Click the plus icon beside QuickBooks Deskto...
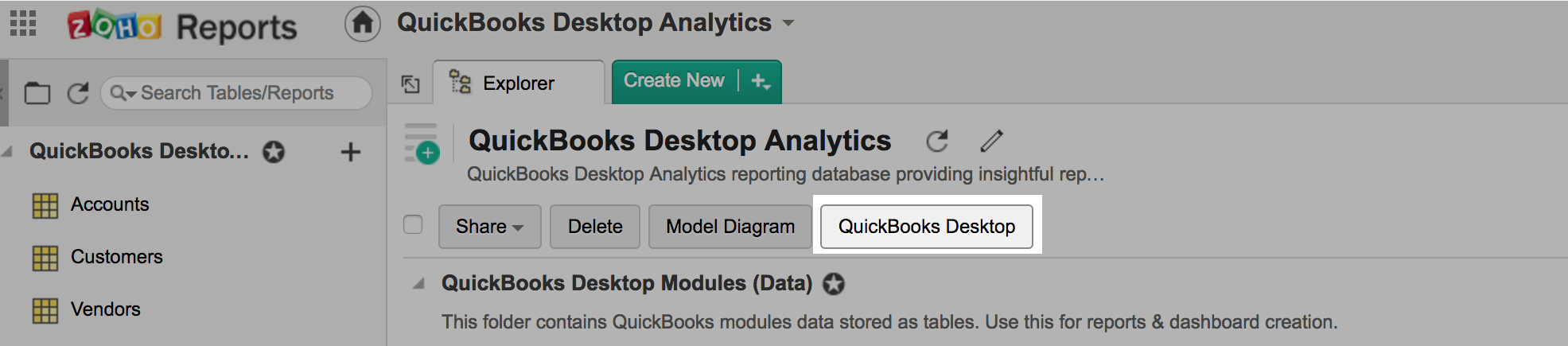Viewport: 1568px width, 346px height. click(x=350, y=152)
